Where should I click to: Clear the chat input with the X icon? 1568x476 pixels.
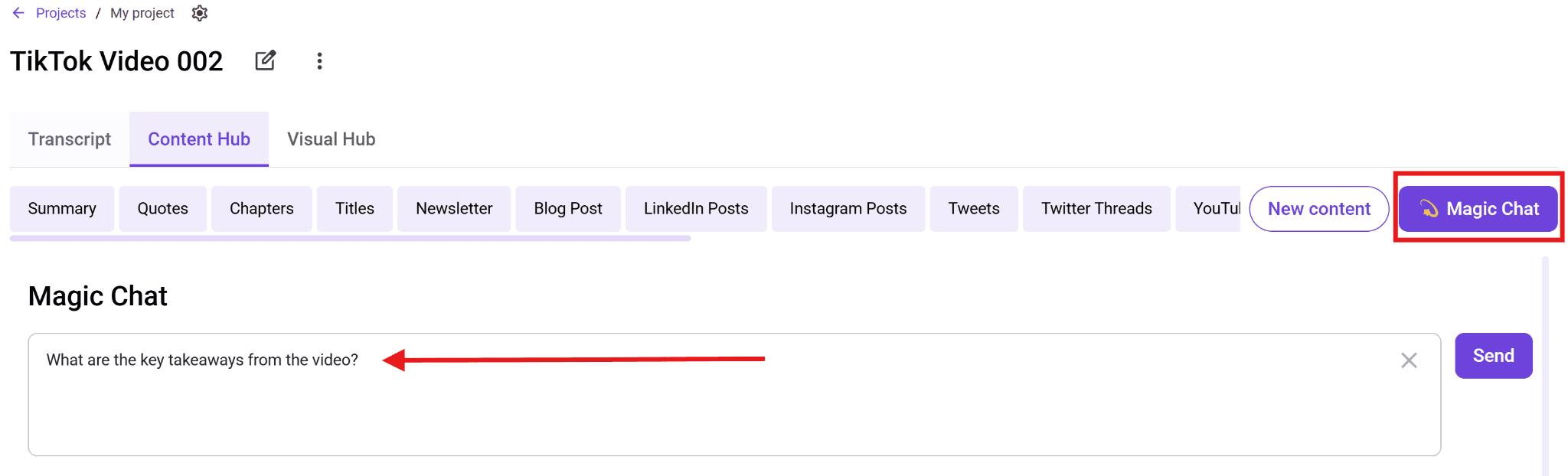(x=1409, y=360)
